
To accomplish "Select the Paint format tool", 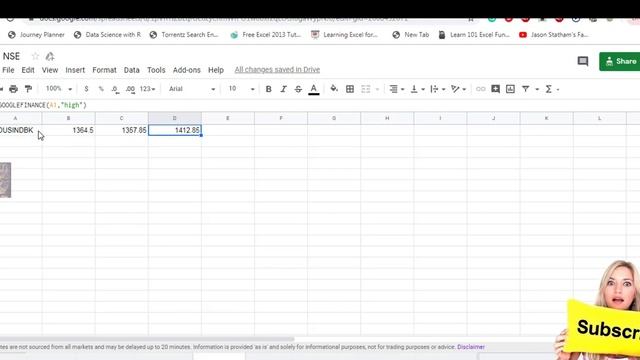I will 28,89.
